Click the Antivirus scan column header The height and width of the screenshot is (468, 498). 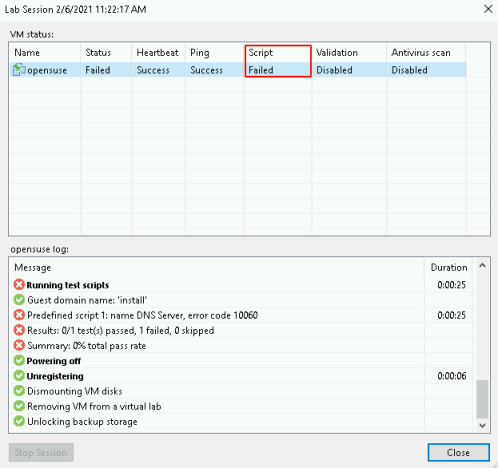tap(426, 52)
